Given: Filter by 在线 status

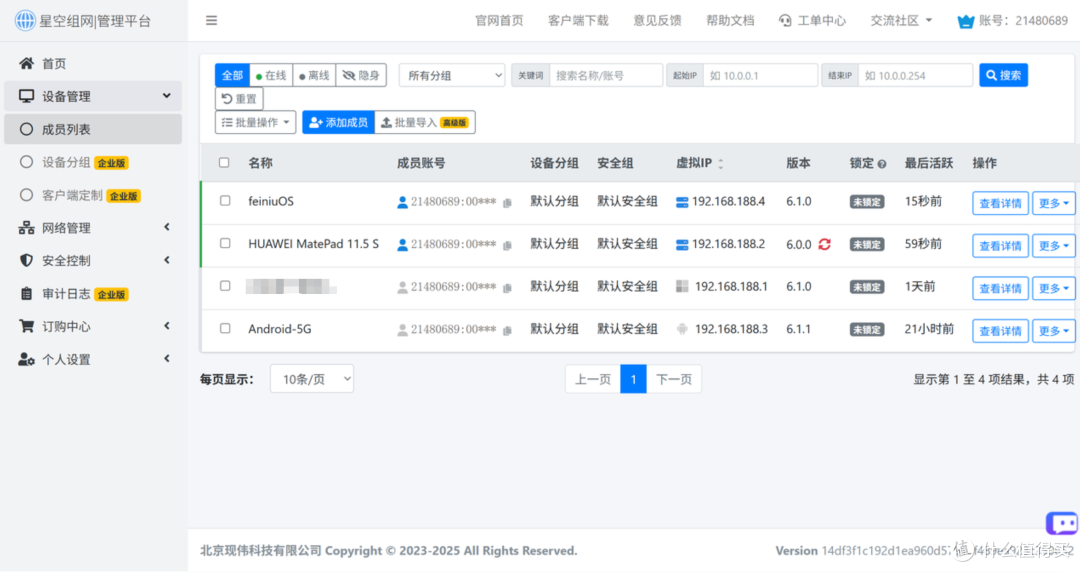Looking at the screenshot, I should tap(271, 75).
